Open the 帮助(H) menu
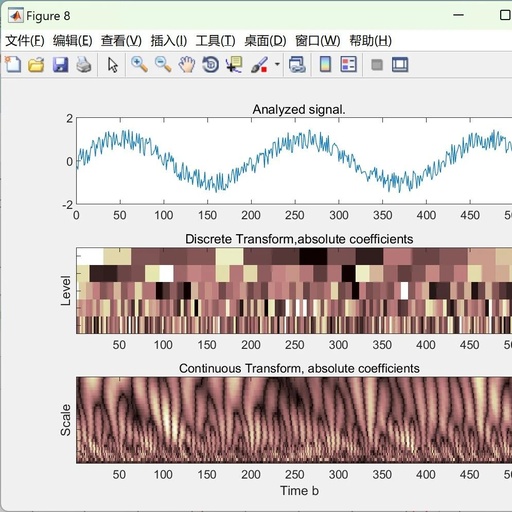 (x=370, y=41)
